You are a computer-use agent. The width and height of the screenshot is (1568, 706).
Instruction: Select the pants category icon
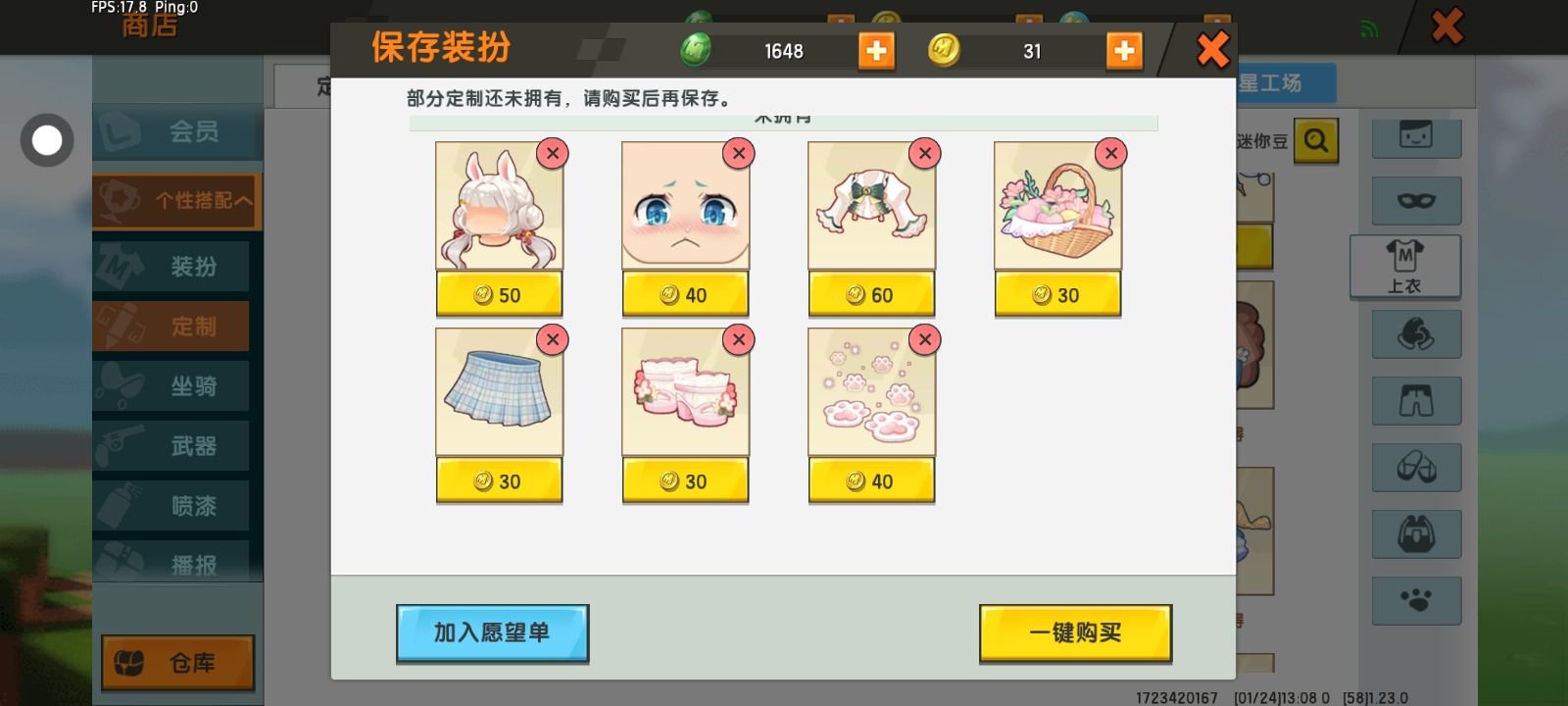(x=1416, y=401)
